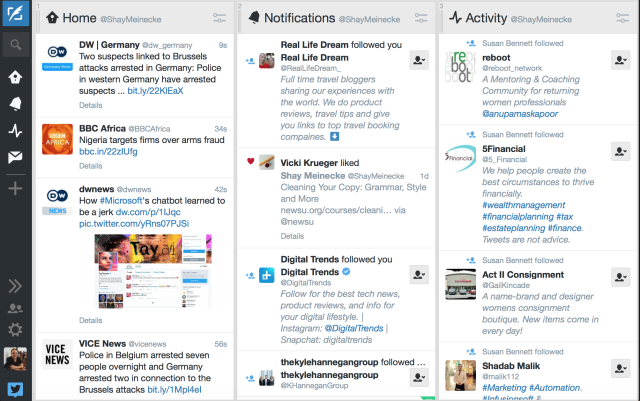Click the thekylehannegangroup avatar
Screen dimensions: 640x401
pyautogui.click(x=267, y=378)
